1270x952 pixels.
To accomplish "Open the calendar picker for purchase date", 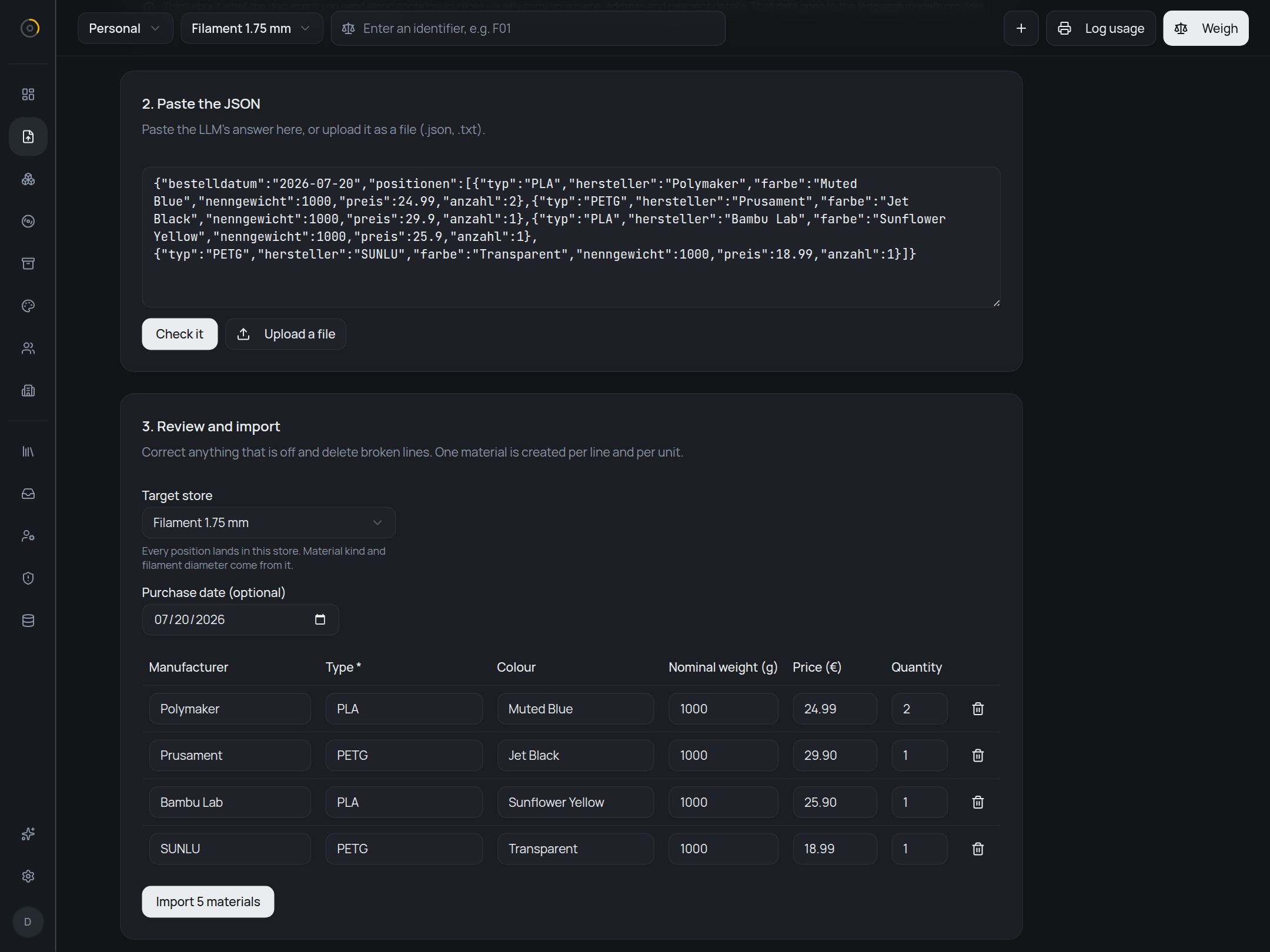I will 320,619.
